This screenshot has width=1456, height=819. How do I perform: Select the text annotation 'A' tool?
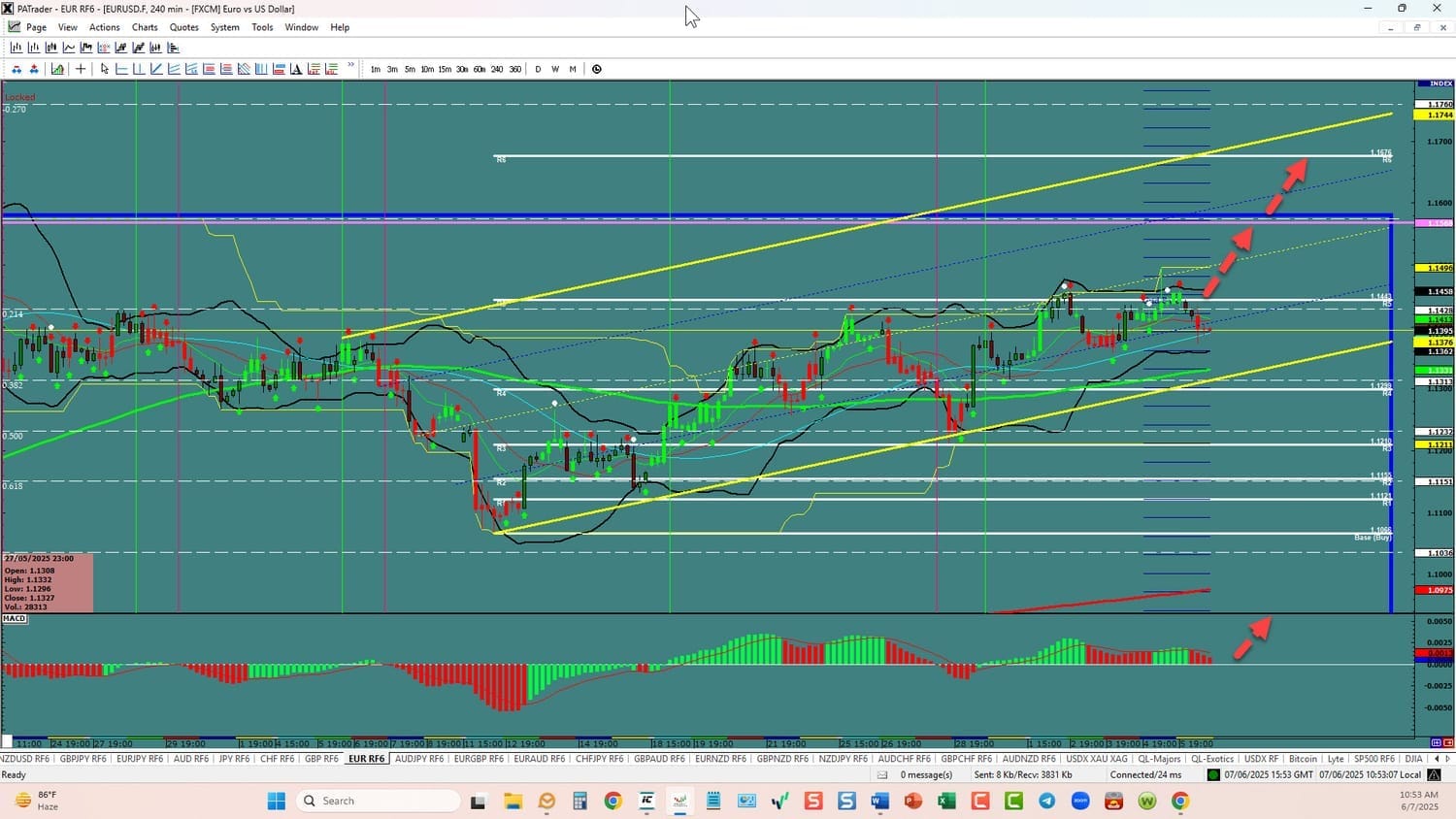click(296, 69)
